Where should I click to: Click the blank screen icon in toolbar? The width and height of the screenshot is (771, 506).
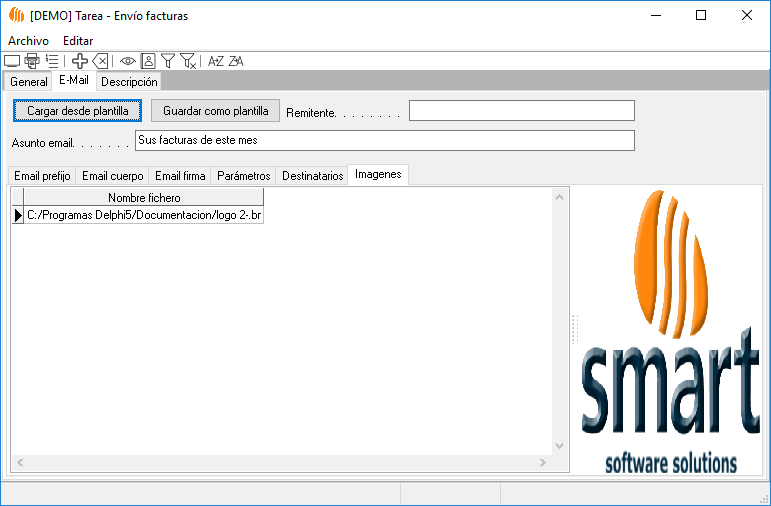point(12,61)
